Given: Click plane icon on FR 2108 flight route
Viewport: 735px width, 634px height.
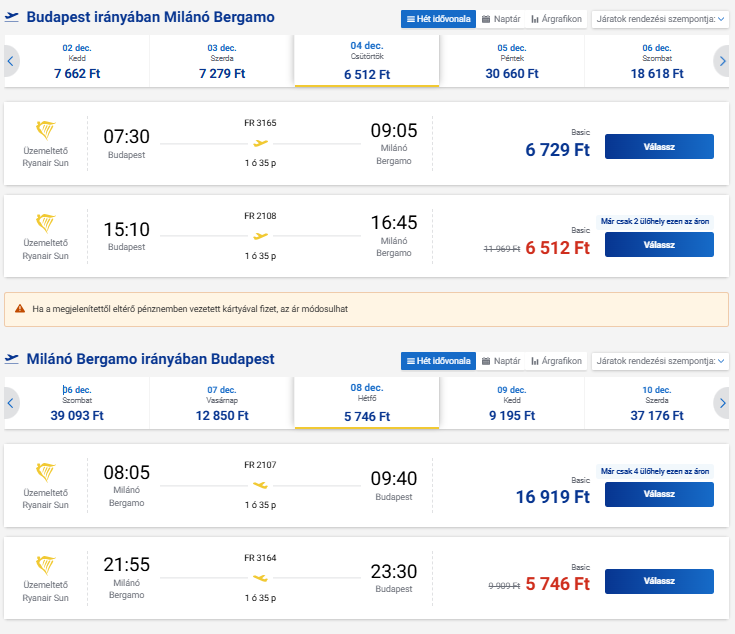Looking at the screenshot, I should [x=260, y=236].
